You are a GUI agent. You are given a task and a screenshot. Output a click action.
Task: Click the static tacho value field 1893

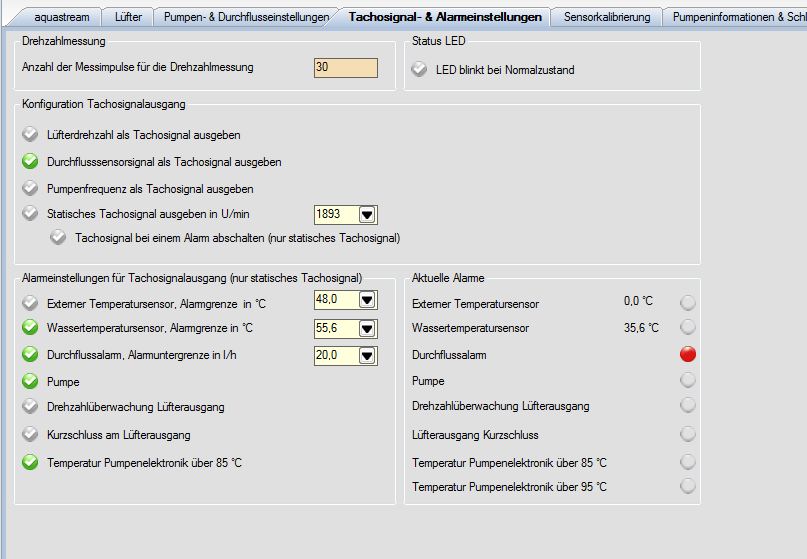[336, 215]
